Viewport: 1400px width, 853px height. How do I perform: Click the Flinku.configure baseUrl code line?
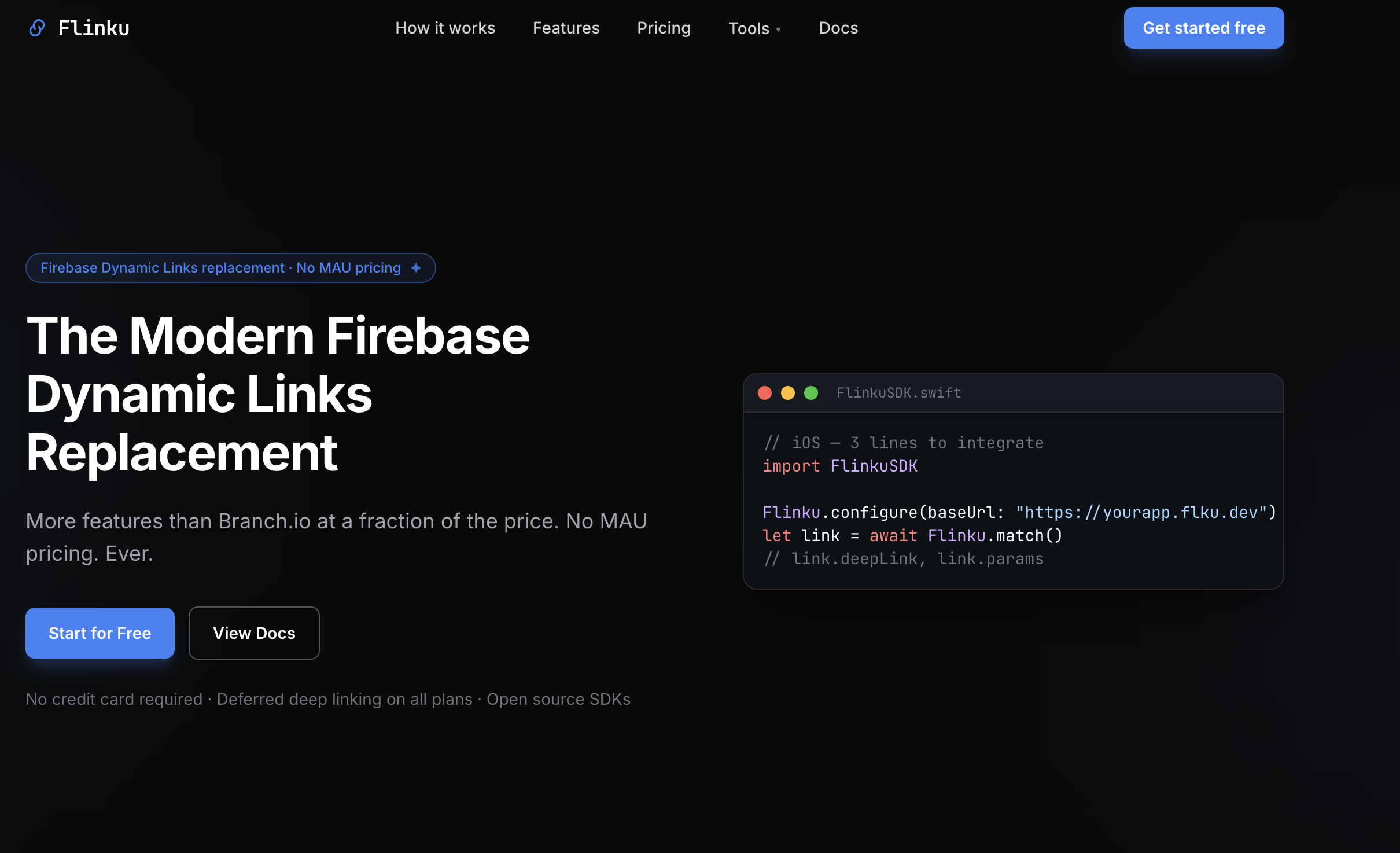coord(1019,512)
